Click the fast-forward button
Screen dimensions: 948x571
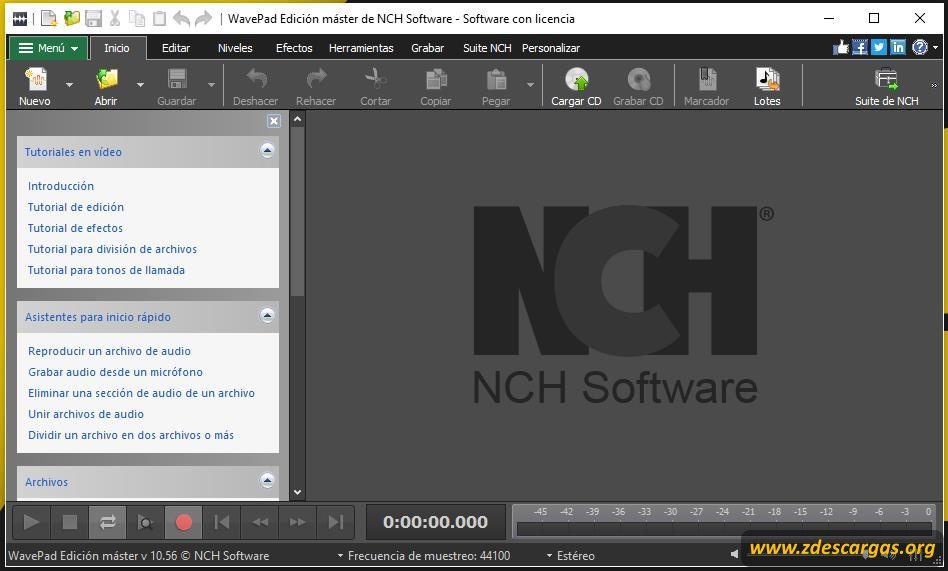coord(297,522)
